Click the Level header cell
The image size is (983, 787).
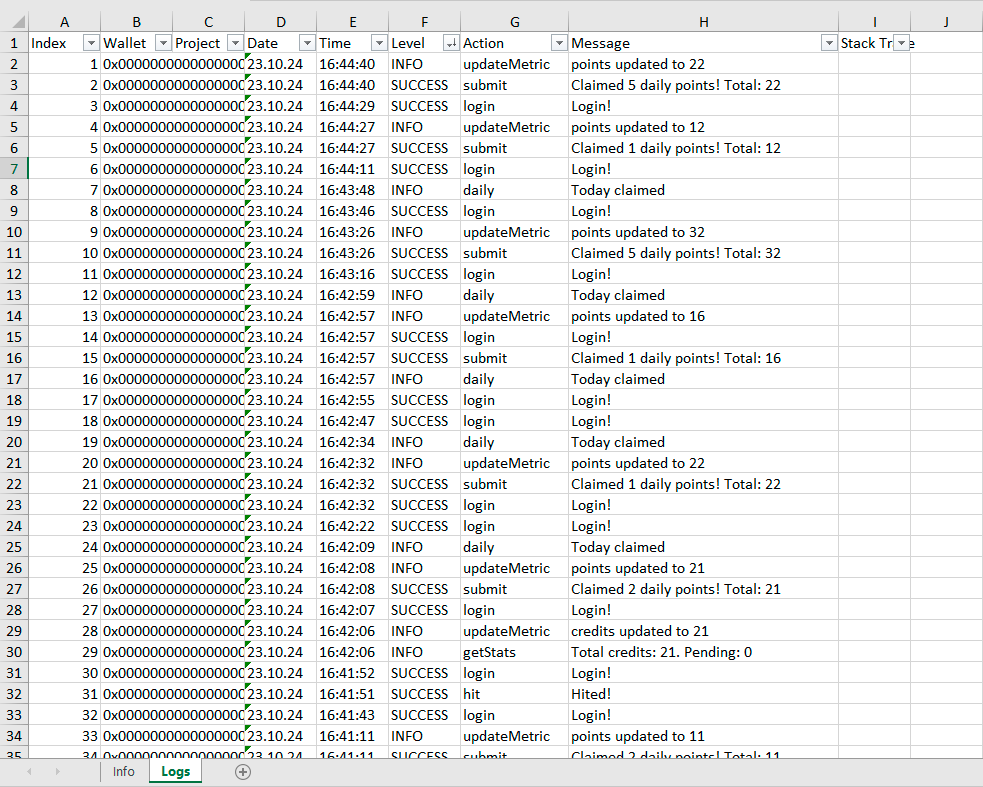point(424,43)
